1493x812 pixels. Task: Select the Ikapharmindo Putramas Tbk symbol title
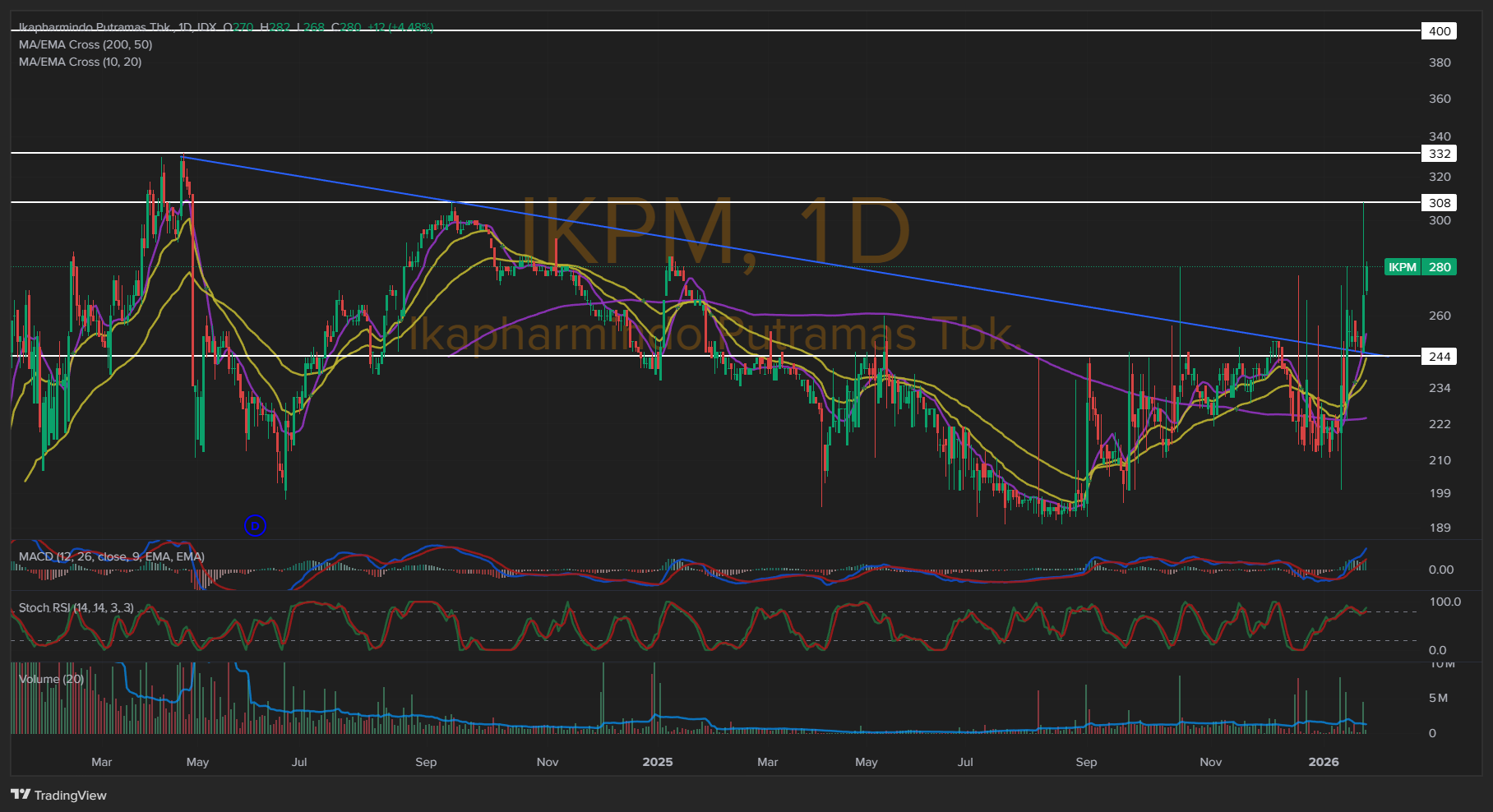click(x=95, y=27)
